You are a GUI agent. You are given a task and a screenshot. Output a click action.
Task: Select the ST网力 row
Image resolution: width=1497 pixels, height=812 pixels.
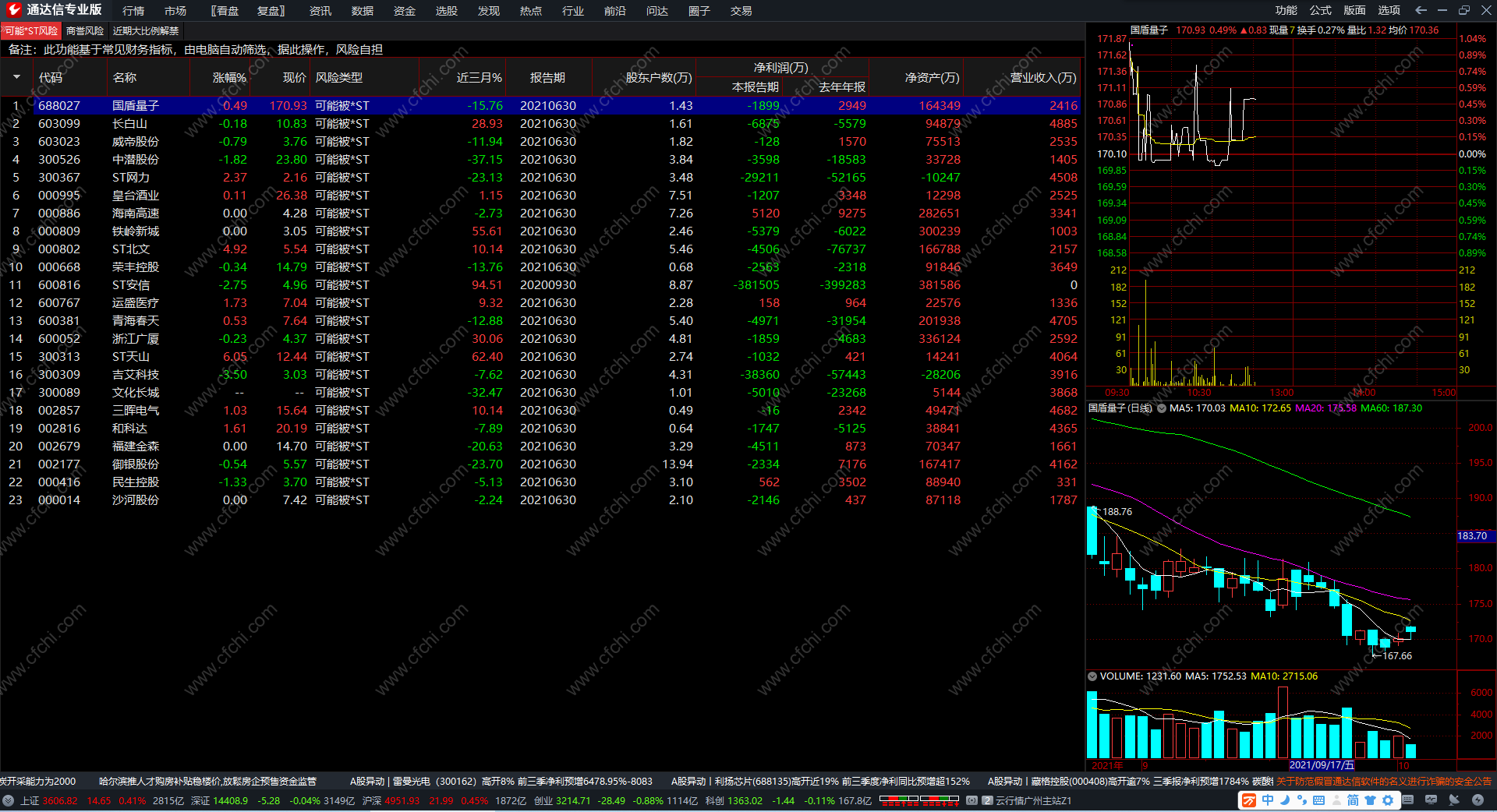tap(542, 177)
